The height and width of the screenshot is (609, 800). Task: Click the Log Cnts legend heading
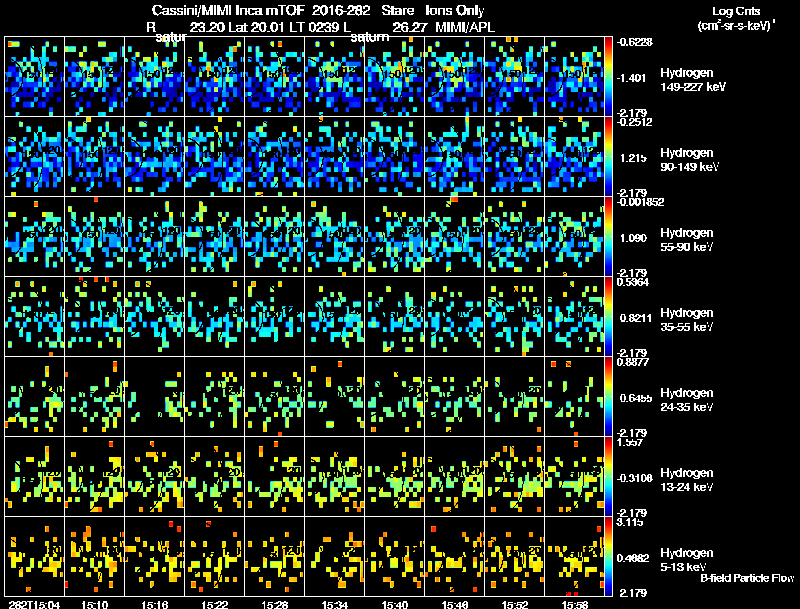point(736,11)
